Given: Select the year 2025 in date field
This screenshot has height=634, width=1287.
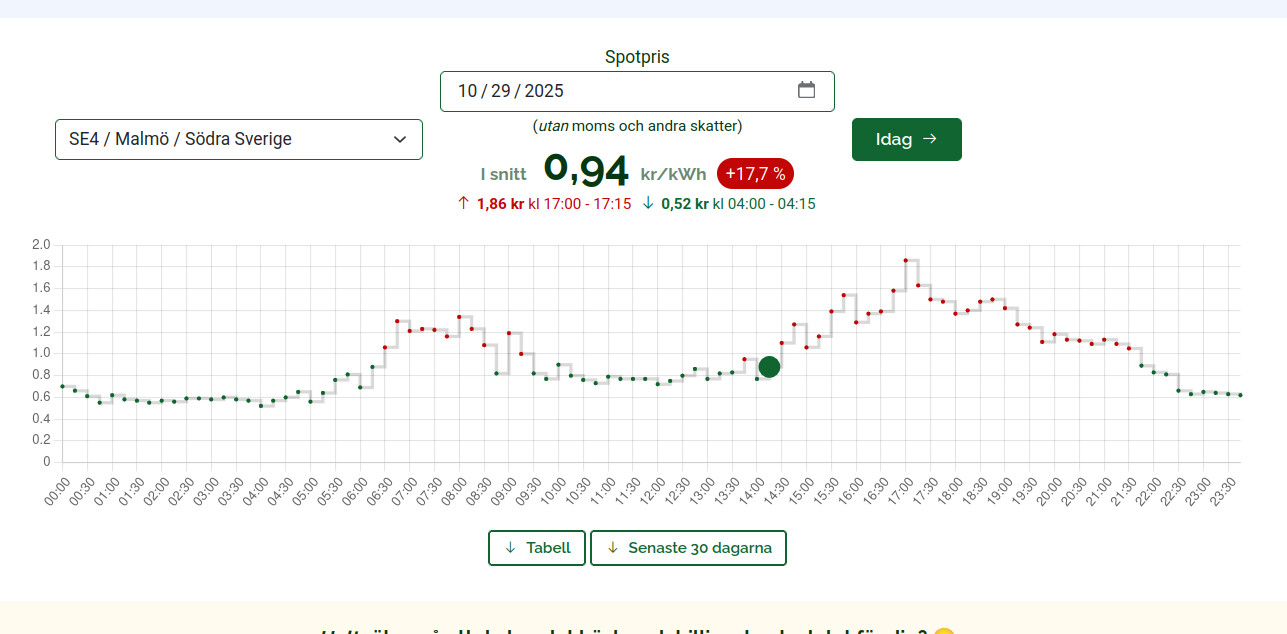Looking at the screenshot, I should pyautogui.click(x=544, y=91).
